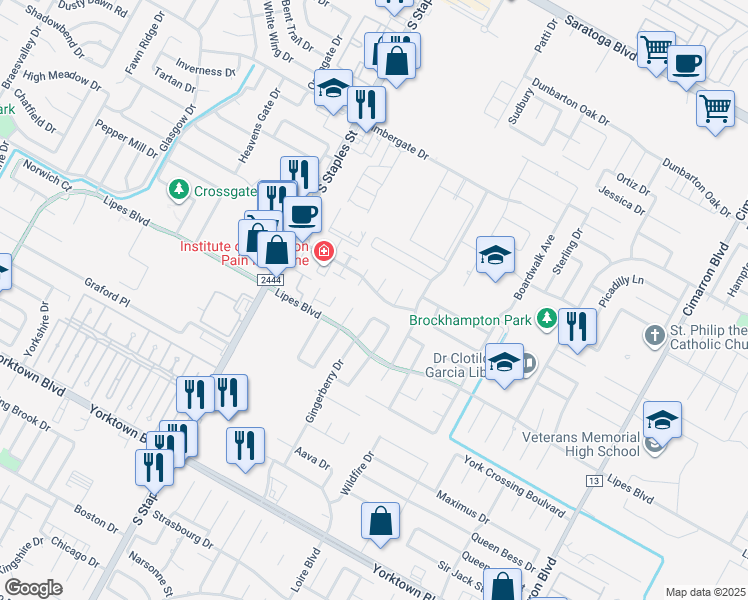This screenshot has width=748, height=600.
Task: Select the restaurant marker near Aava Dr
Action: point(245,447)
